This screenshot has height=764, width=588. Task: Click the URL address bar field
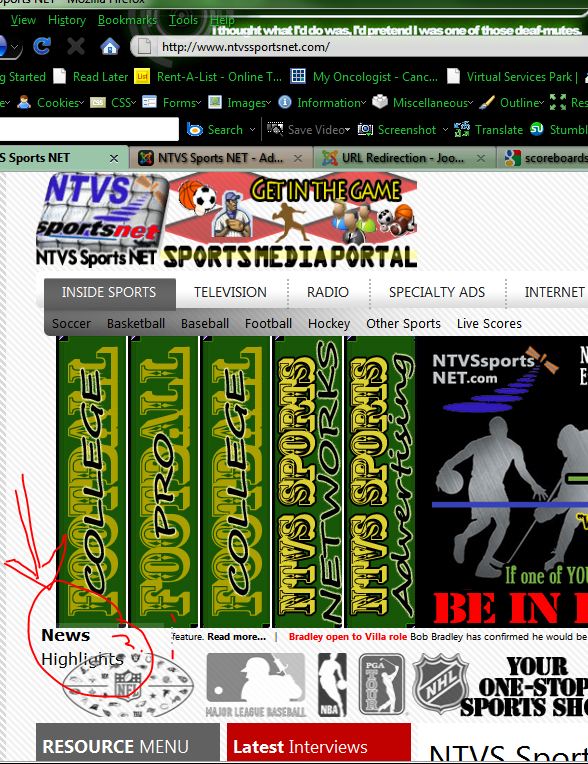360,47
